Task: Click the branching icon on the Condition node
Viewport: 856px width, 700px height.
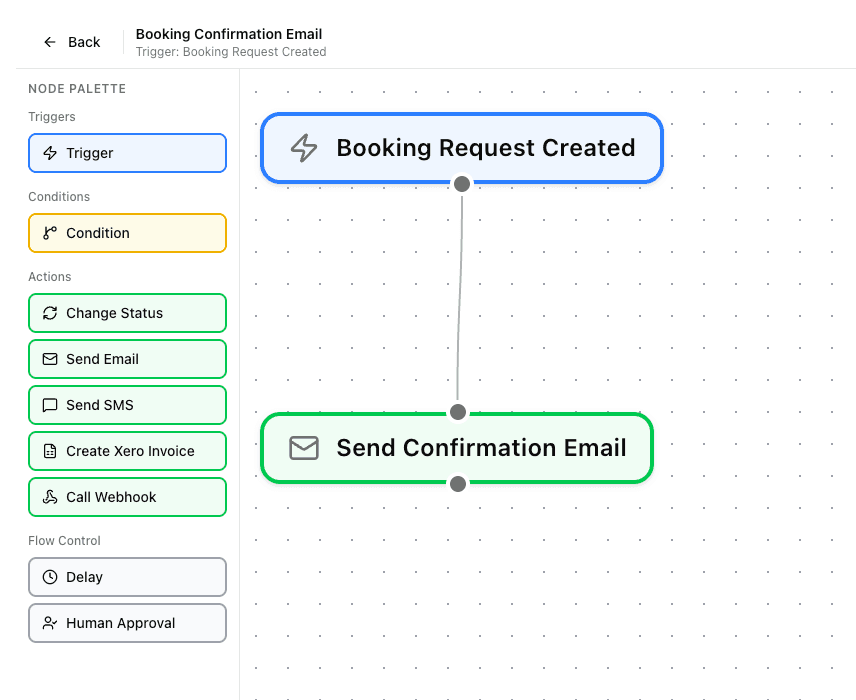Action: pos(48,233)
